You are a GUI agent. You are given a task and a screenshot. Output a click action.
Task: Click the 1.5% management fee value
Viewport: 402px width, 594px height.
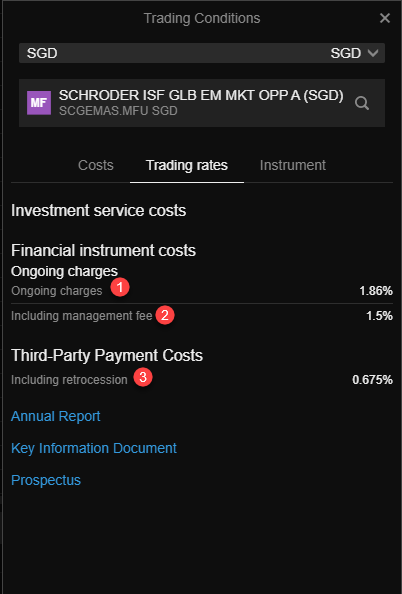[x=379, y=316]
